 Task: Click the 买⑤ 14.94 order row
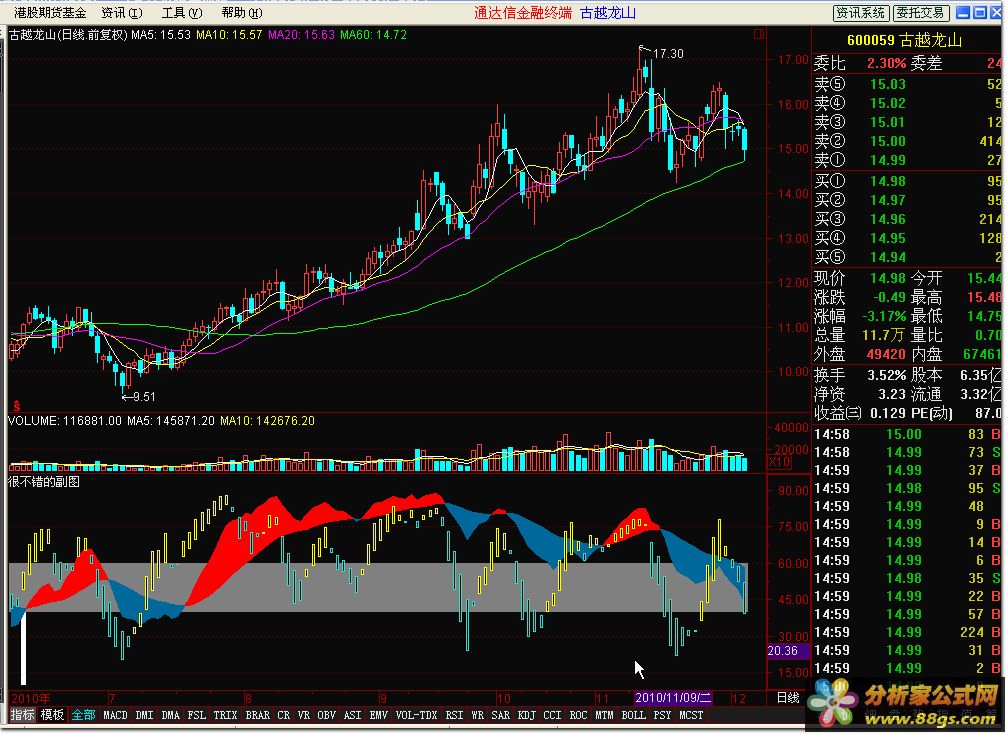(x=909, y=258)
